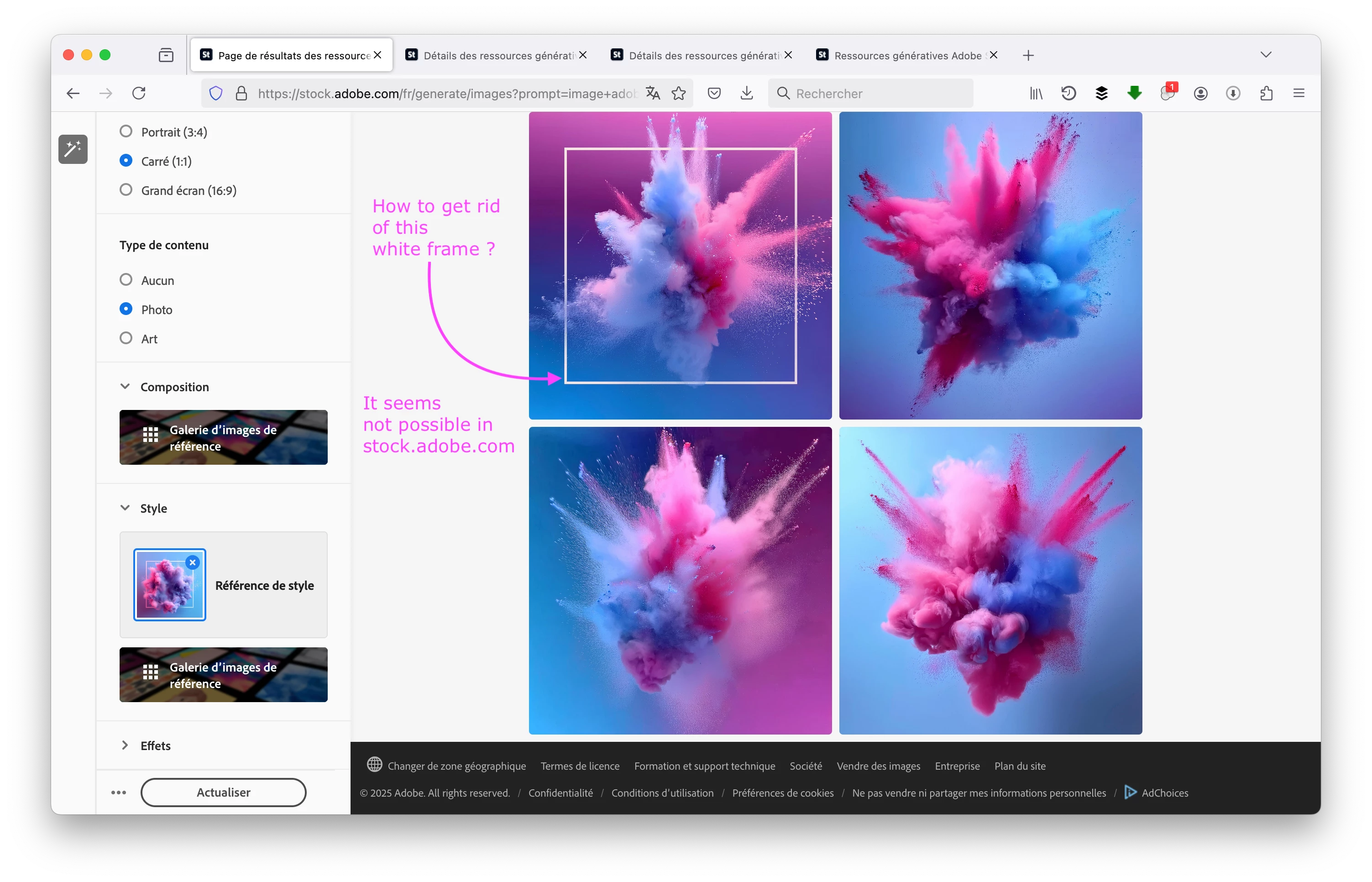Remove the style reference with its X badge
The width and height of the screenshot is (1372, 882).
click(x=193, y=562)
